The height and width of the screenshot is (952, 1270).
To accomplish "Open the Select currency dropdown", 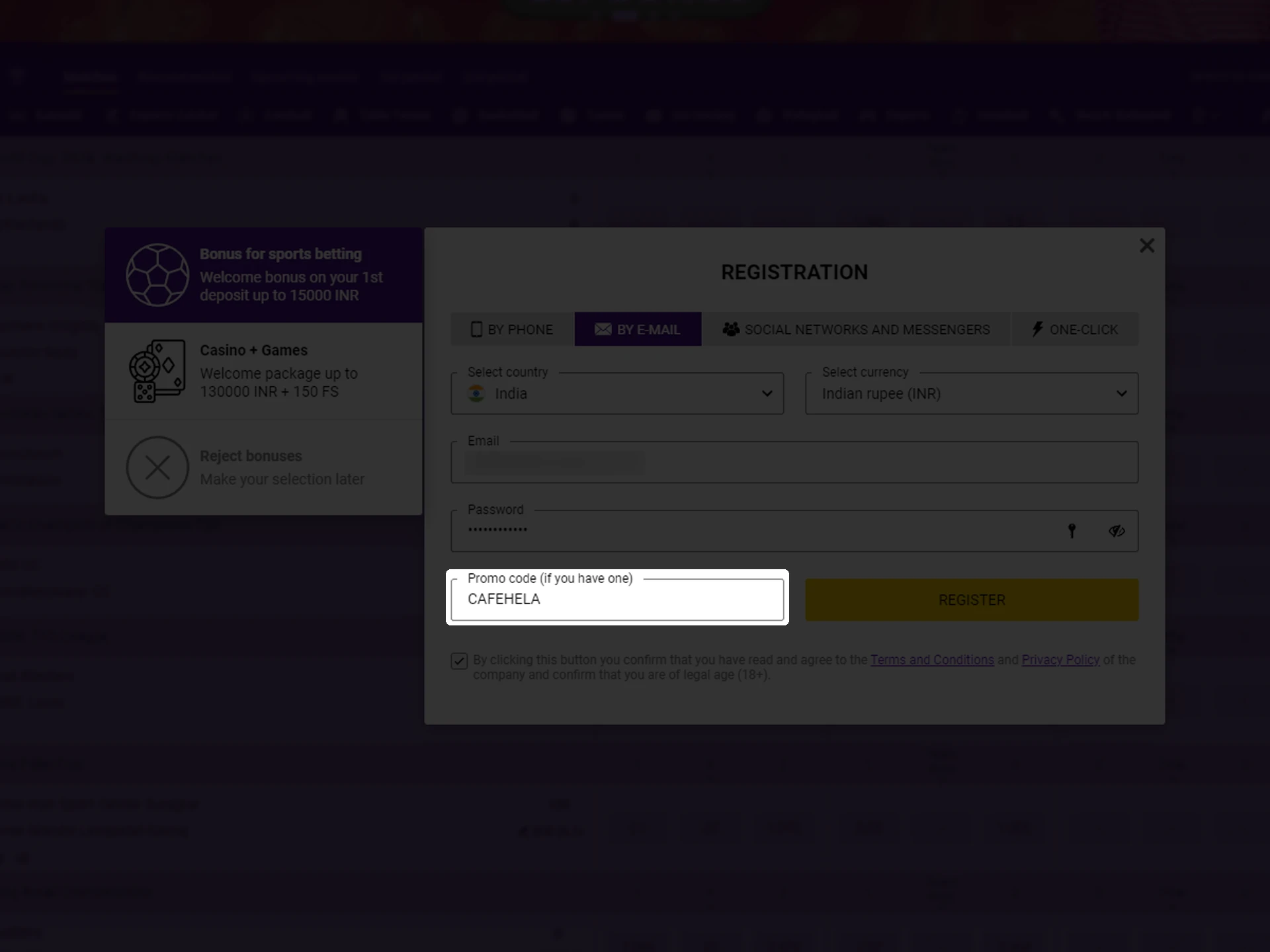I will (972, 393).
